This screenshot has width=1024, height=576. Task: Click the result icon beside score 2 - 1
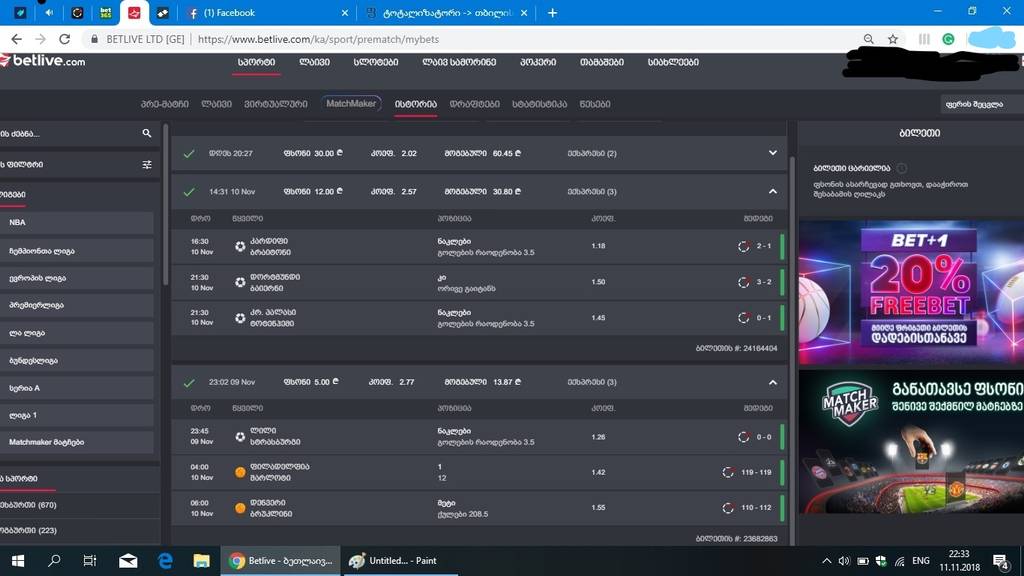743,246
